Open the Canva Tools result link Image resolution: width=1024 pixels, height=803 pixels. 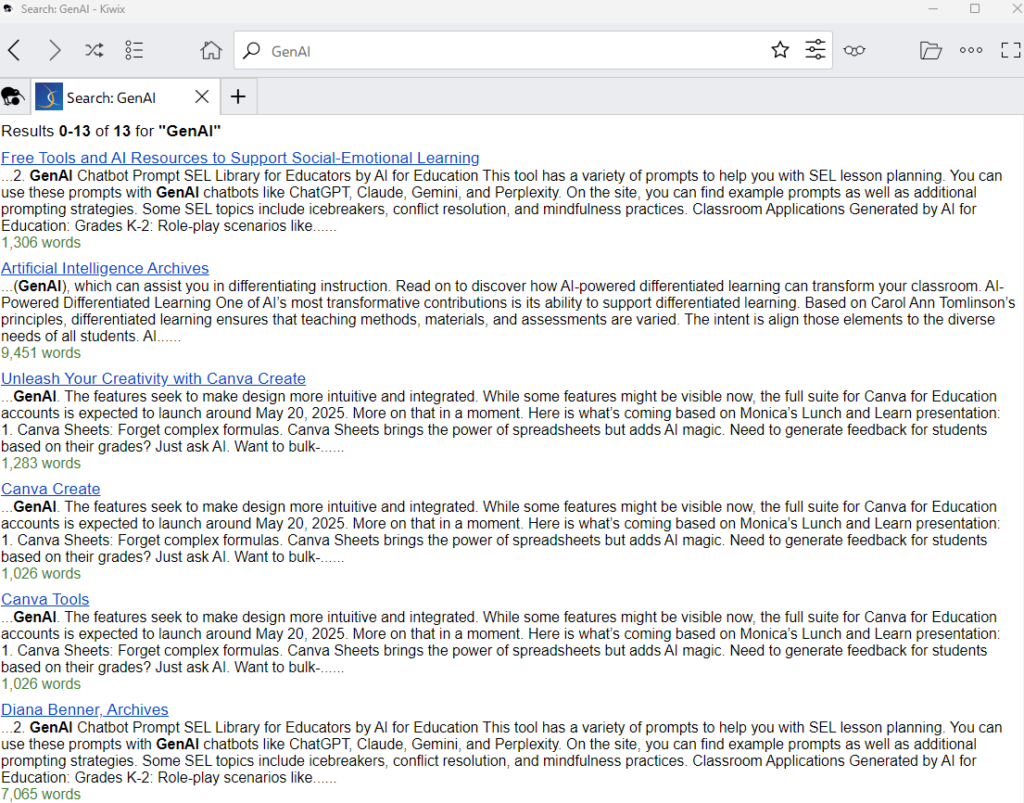coord(45,599)
